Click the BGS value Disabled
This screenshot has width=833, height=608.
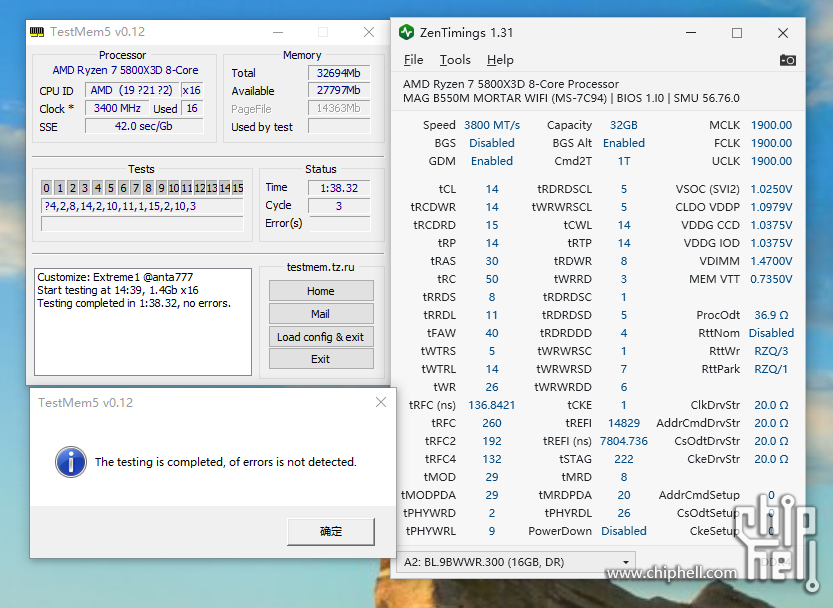(x=492, y=143)
